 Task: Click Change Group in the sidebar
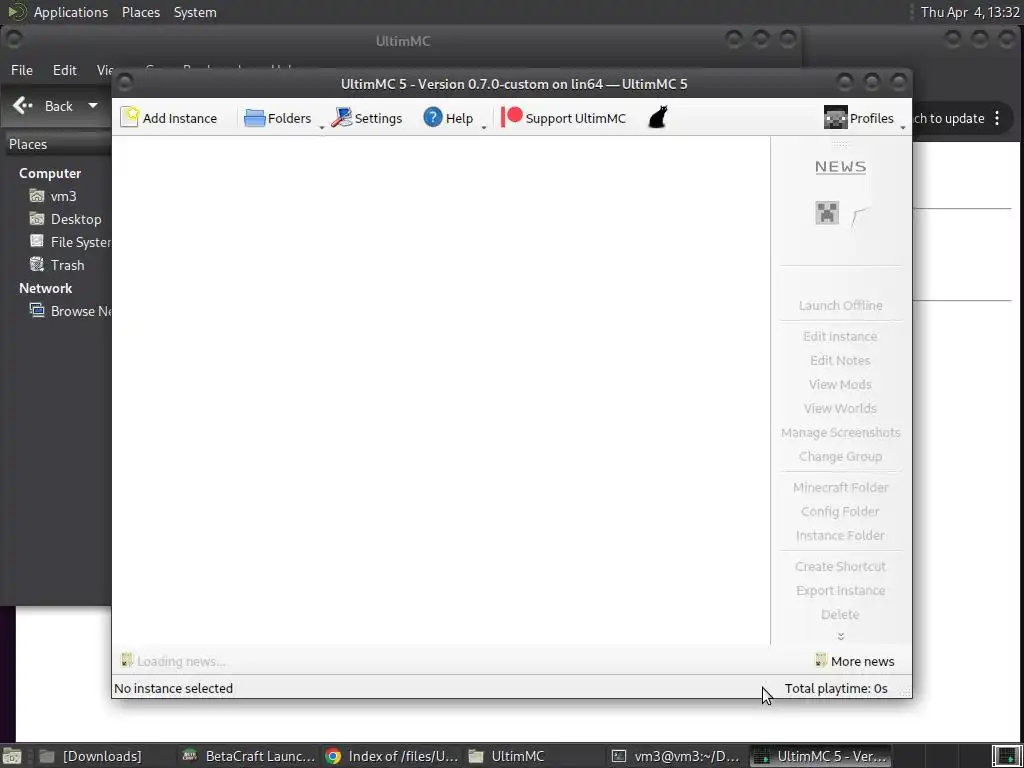click(840, 456)
